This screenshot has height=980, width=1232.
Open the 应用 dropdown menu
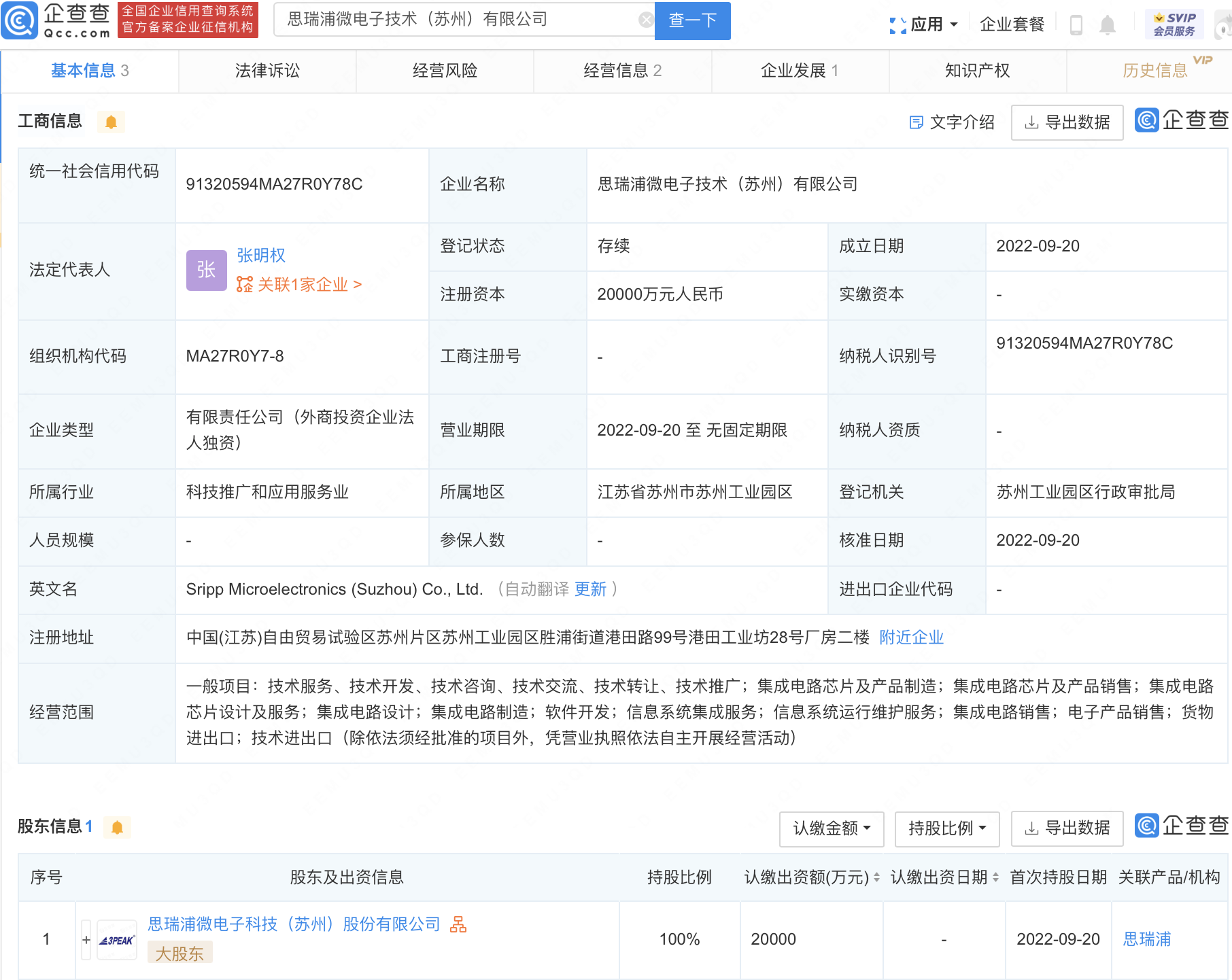pyautogui.click(x=925, y=25)
